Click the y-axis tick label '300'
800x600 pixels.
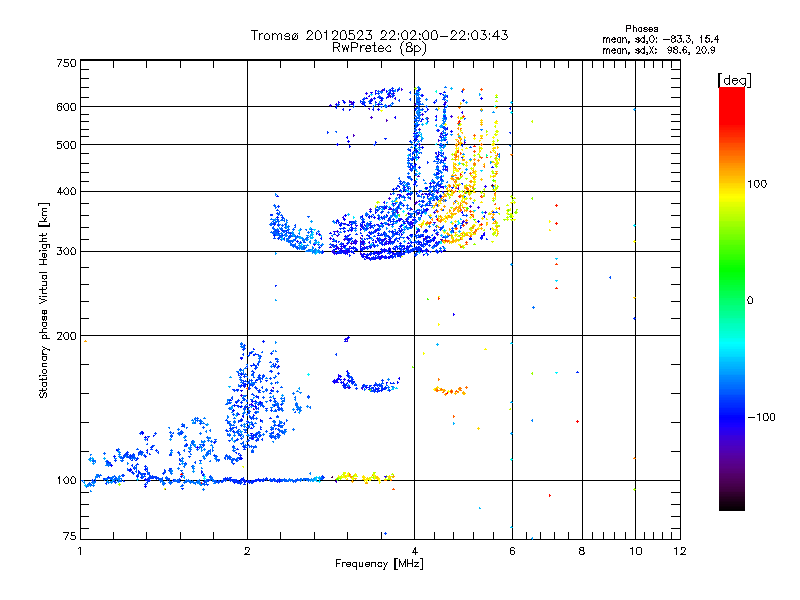tap(66, 252)
